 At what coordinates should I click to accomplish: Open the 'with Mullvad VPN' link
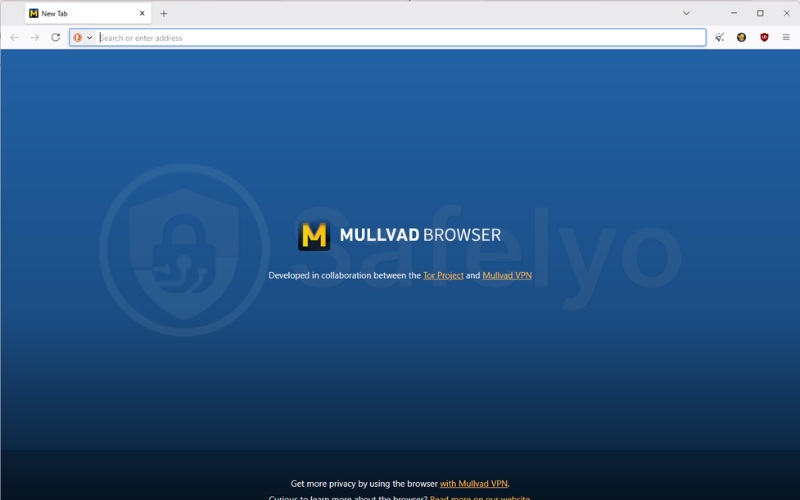473,484
